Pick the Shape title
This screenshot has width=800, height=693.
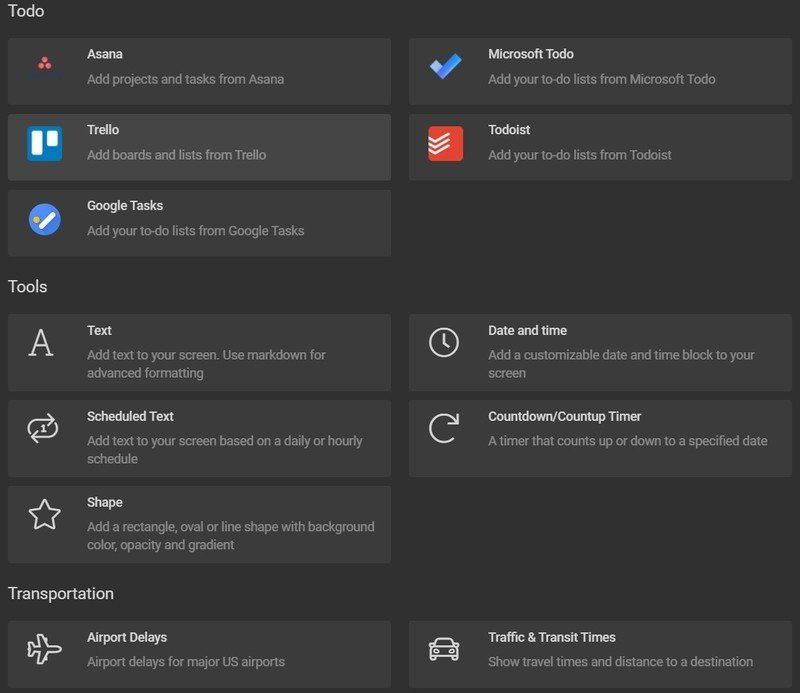[105, 503]
